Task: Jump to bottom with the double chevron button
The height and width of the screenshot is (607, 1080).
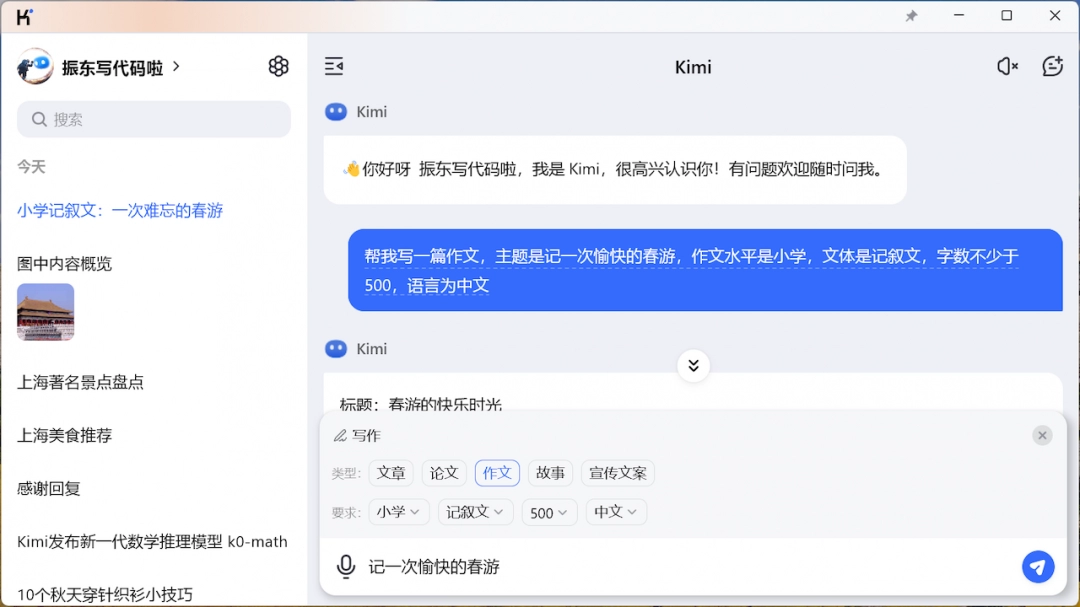Action: pyautogui.click(x=693, y=366)
